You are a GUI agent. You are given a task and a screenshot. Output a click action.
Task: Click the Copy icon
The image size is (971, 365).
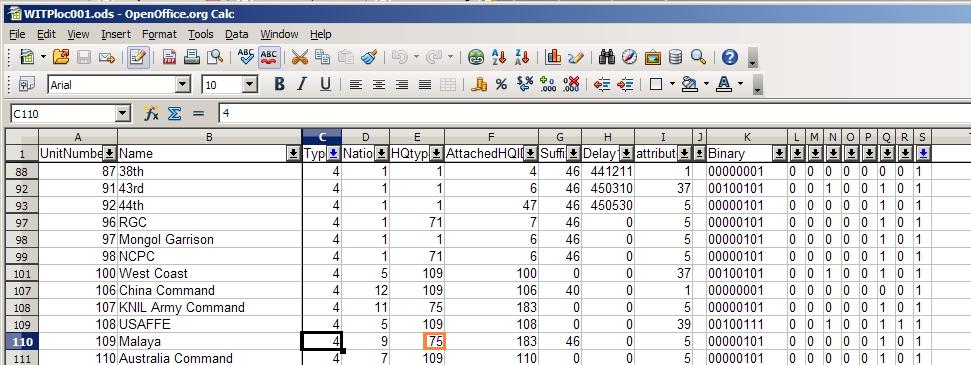point(322,58)
